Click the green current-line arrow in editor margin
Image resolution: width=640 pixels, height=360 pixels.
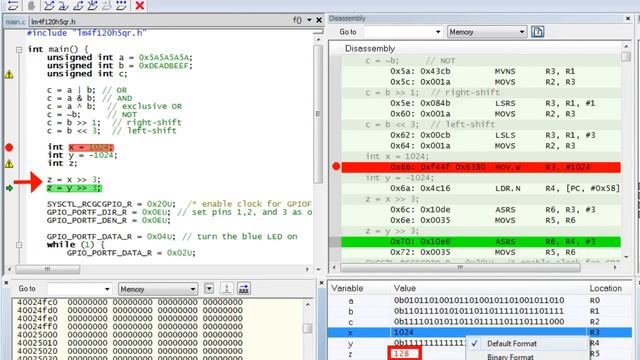(x=9, y=188)
